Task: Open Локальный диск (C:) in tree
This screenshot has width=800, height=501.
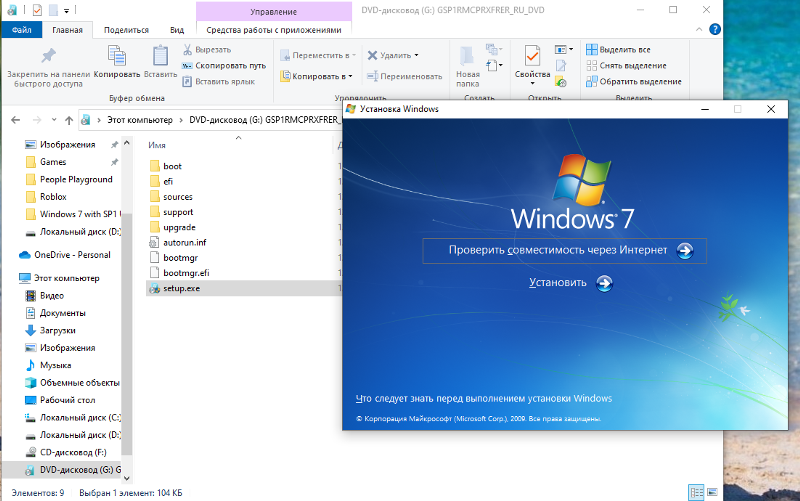Action: pos(80,417)
